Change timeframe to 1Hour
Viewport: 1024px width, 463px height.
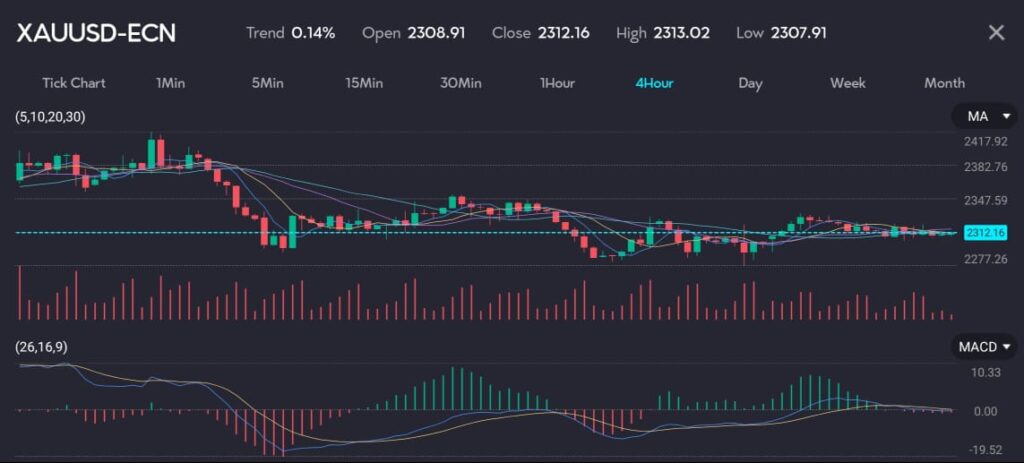pos(557,83)
